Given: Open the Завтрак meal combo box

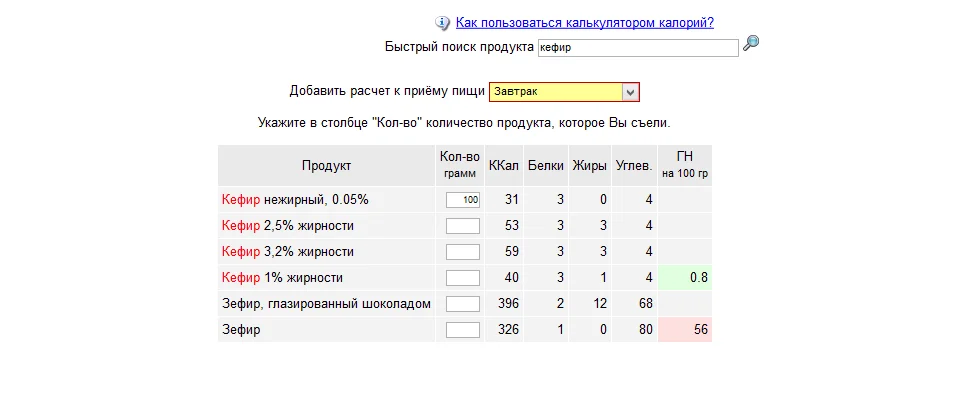Looking at the screenshot, I should [556, 92].
